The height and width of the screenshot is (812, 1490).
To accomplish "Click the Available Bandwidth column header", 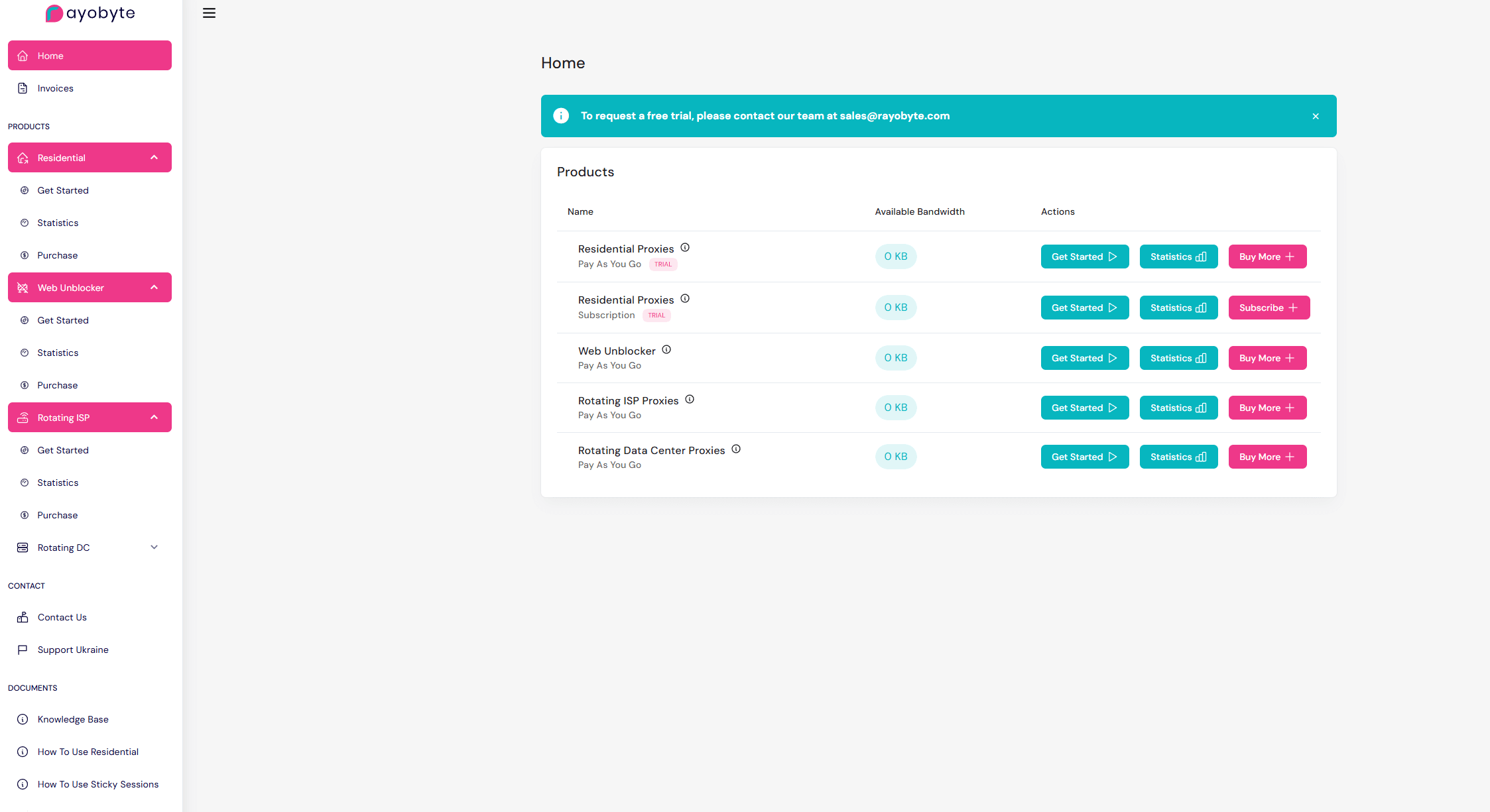I will tap(920, 211).
